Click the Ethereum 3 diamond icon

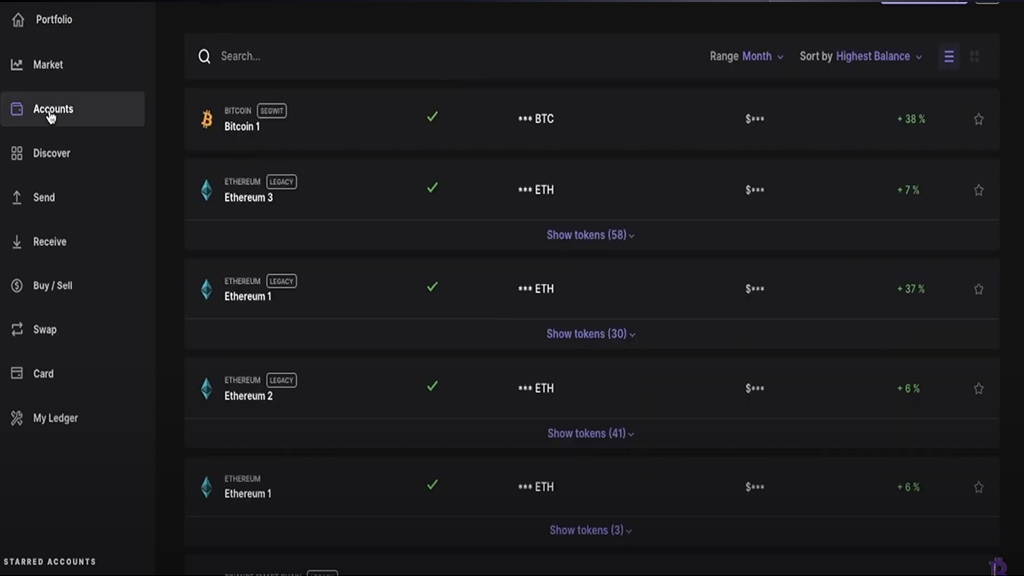(207, 190)
